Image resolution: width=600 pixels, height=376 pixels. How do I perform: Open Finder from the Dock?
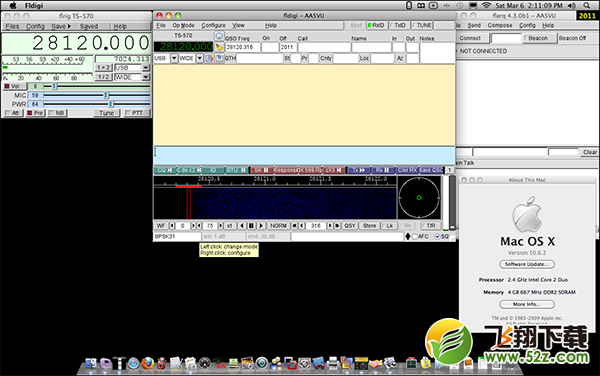tap(91, 363)
